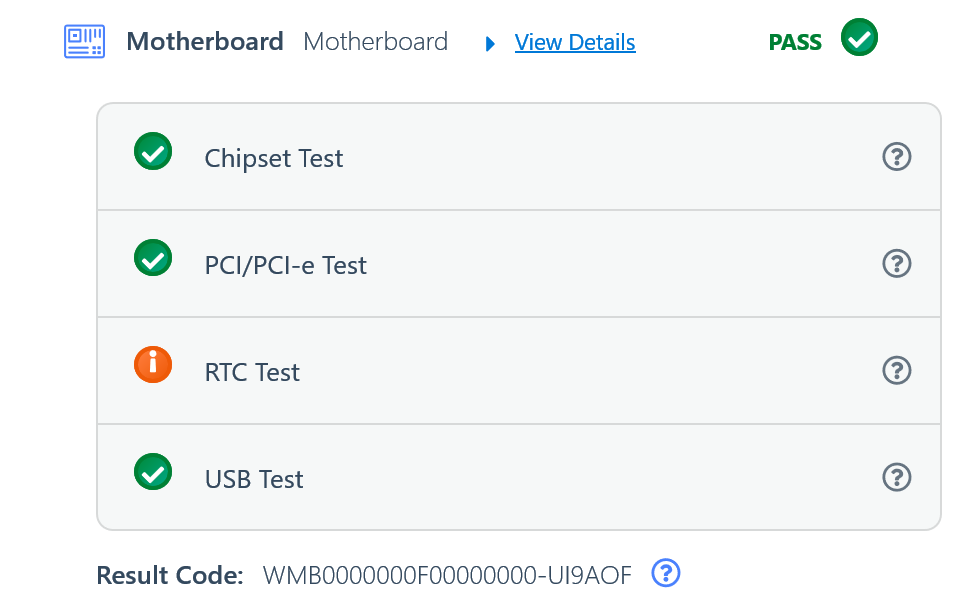Click Chipset Test green check icon
Image resolution: width=970 pixels, height=608 pixels.
tap(153, 152)
